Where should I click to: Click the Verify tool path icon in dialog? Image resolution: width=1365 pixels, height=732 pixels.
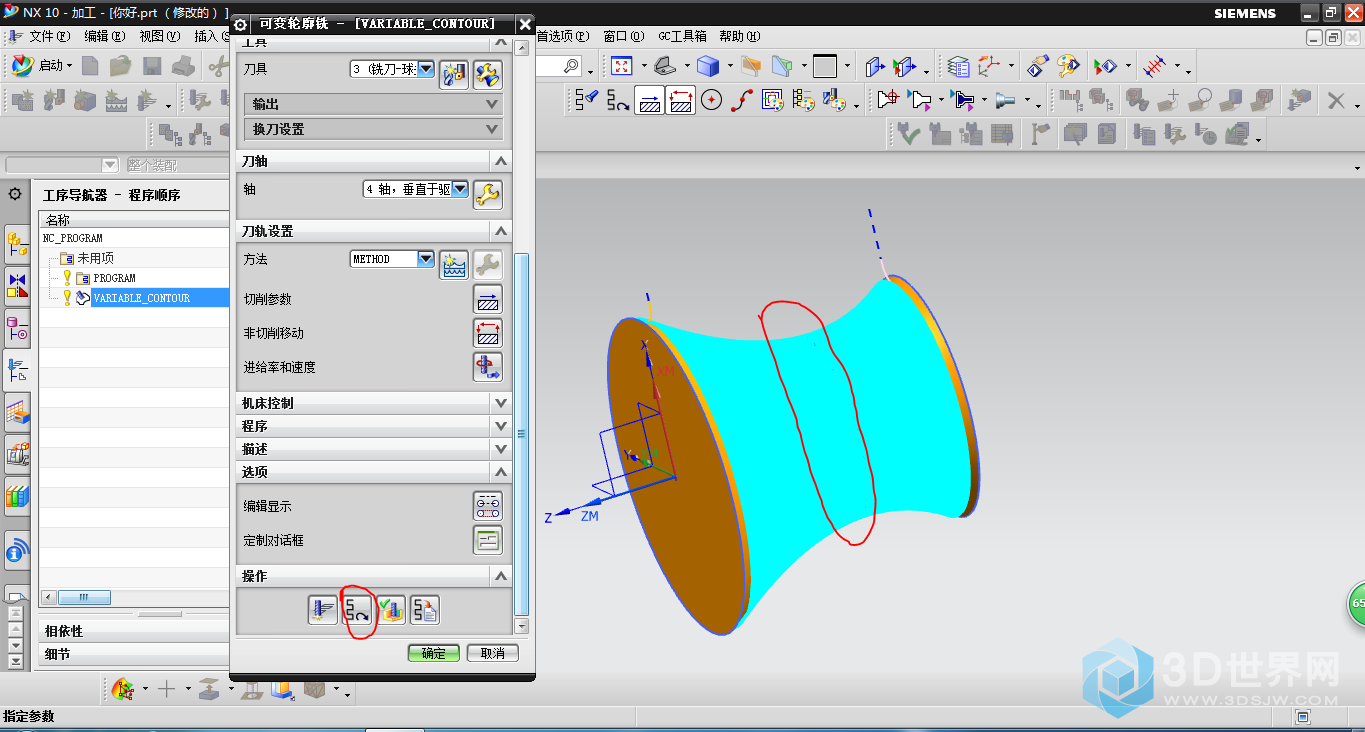pyautogui.click(x=391, y=610)
